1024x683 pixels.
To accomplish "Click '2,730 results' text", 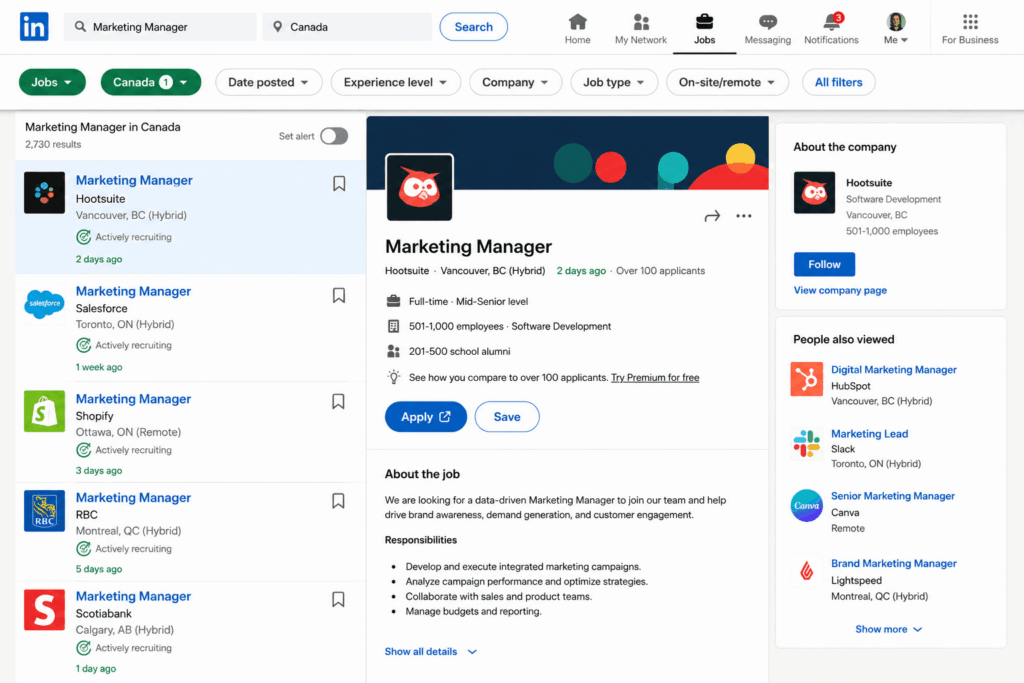I will click(53, 144).
